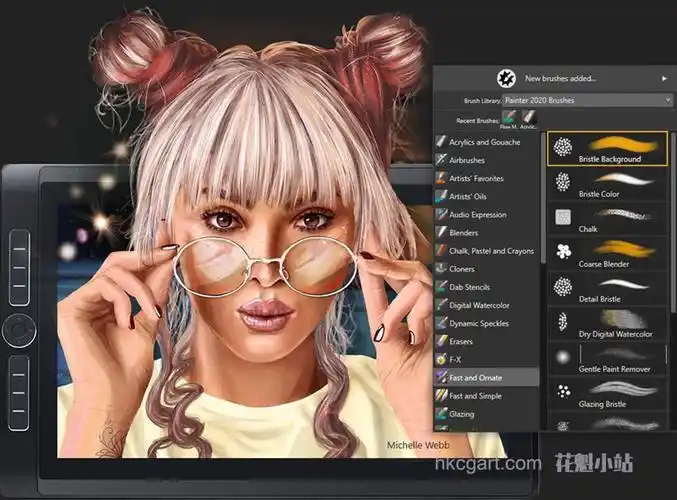Select the Airbrushes category icon
677x500 pixels.
440,161
